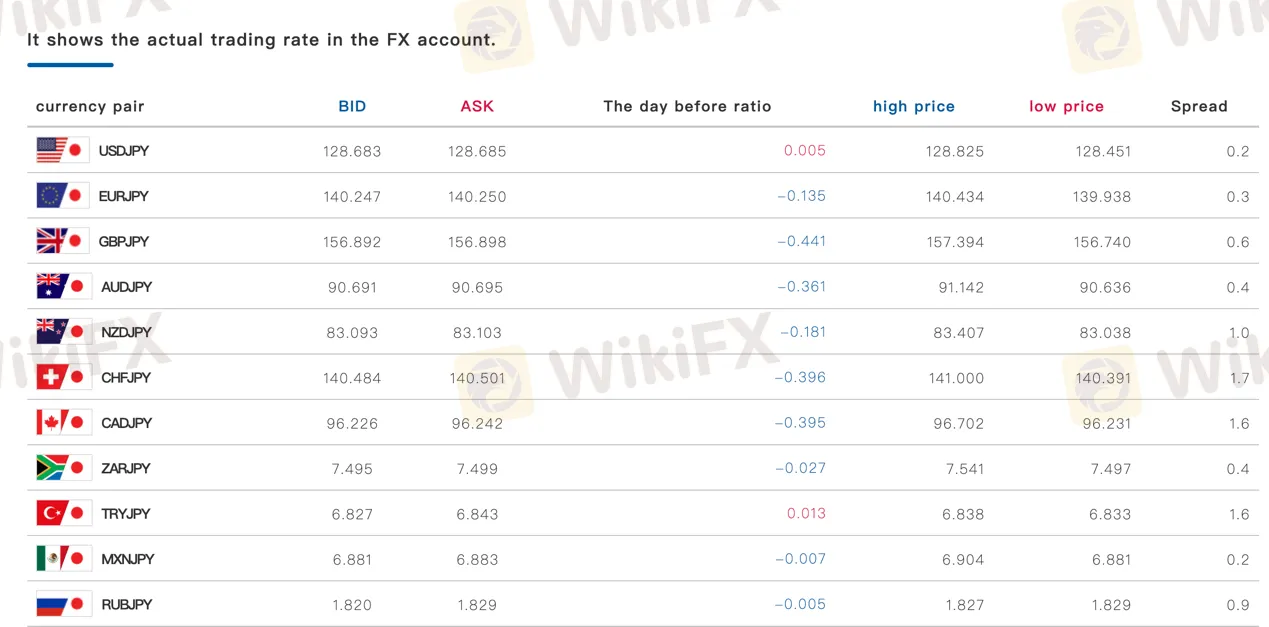Select the high price column header
This screenshot has width=1269, height=627.
tap(914, 106)
